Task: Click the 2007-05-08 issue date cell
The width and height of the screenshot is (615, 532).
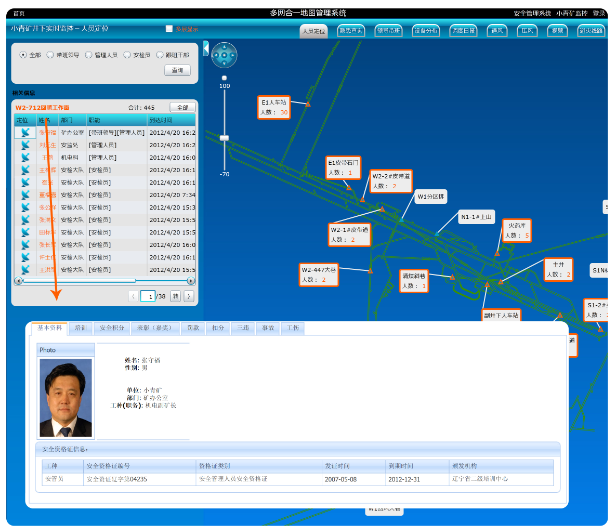Action: (x=354, y=479)
